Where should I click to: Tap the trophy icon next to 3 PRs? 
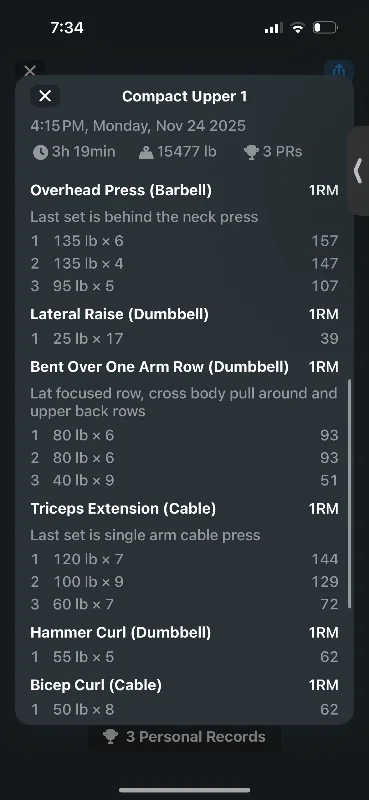click(x=252, y=152)
